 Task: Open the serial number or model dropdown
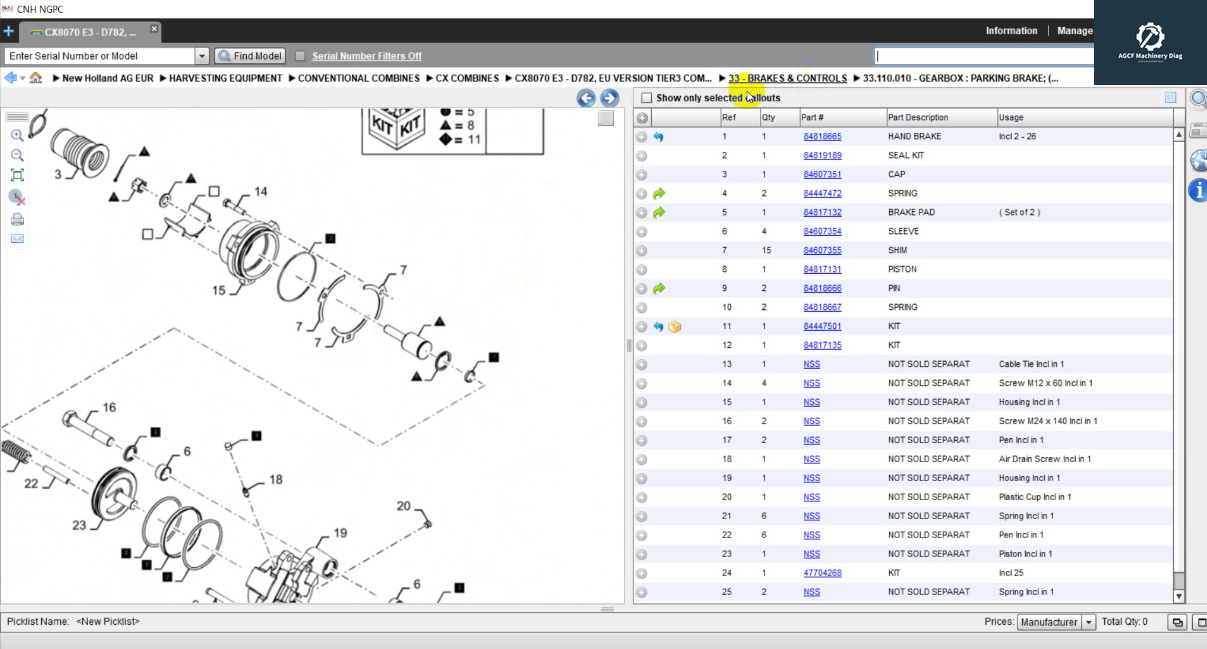point(202,56)
